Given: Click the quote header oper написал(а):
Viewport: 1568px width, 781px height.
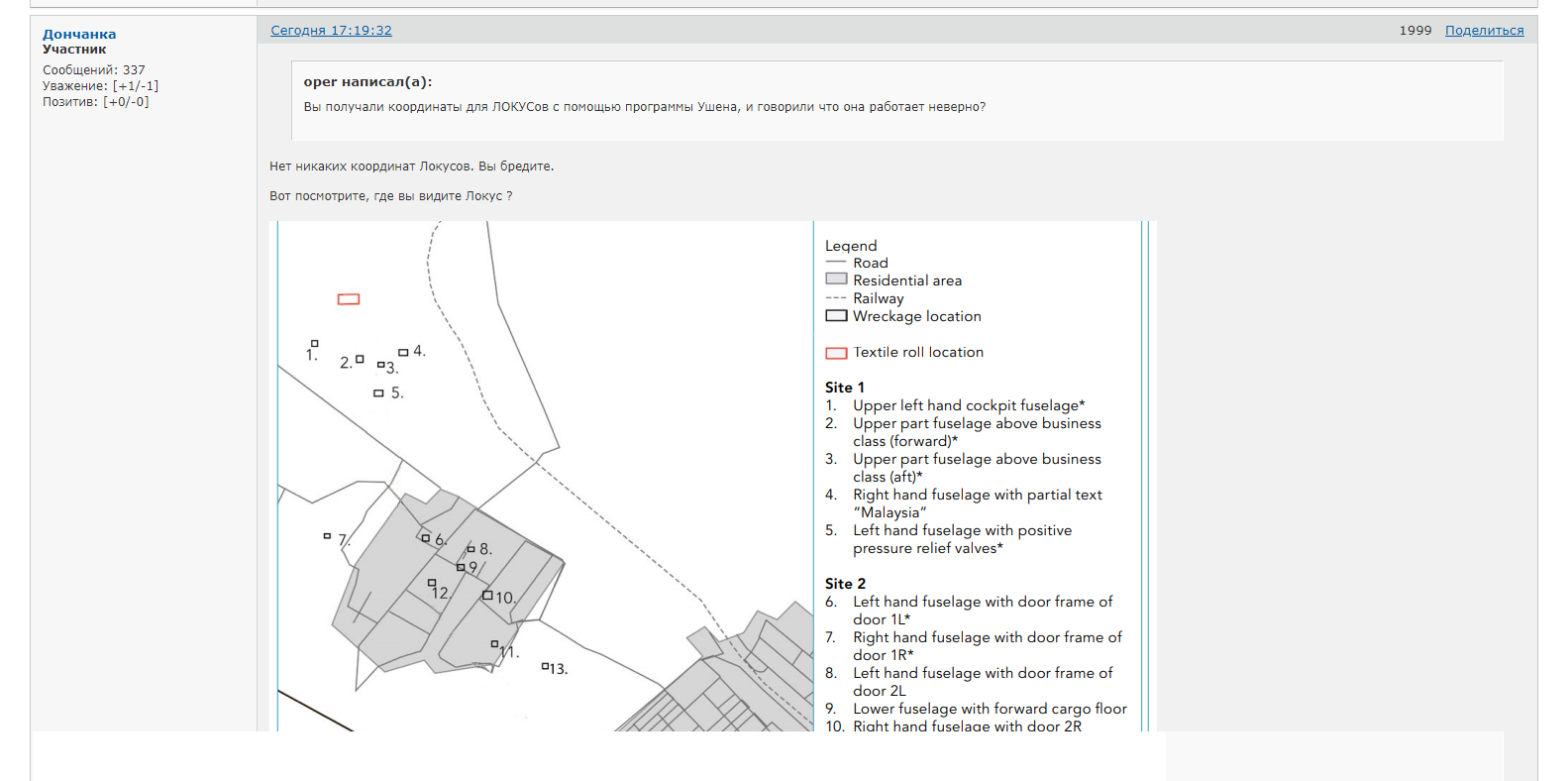Looking at the screenshot, I should tap(367, 82).
